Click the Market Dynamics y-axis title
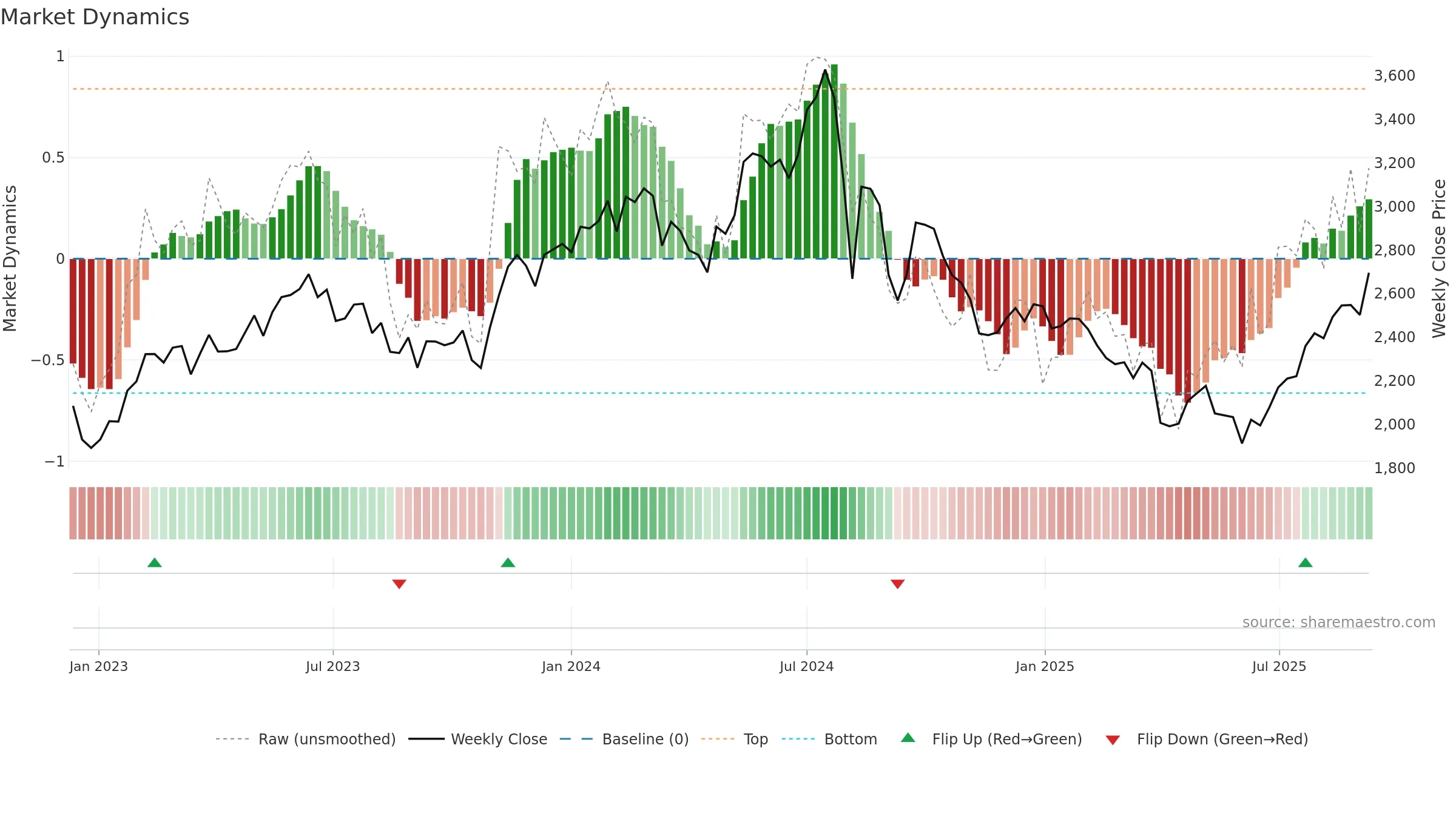The height and width of the screenshot is (819, 1456). (10, 258)
